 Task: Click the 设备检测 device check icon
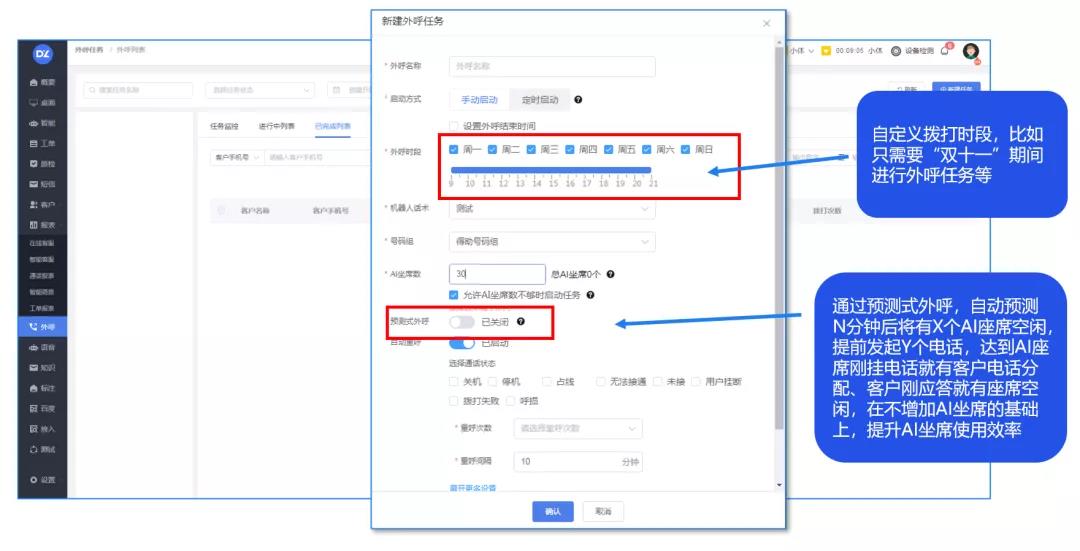coord(896,52)
